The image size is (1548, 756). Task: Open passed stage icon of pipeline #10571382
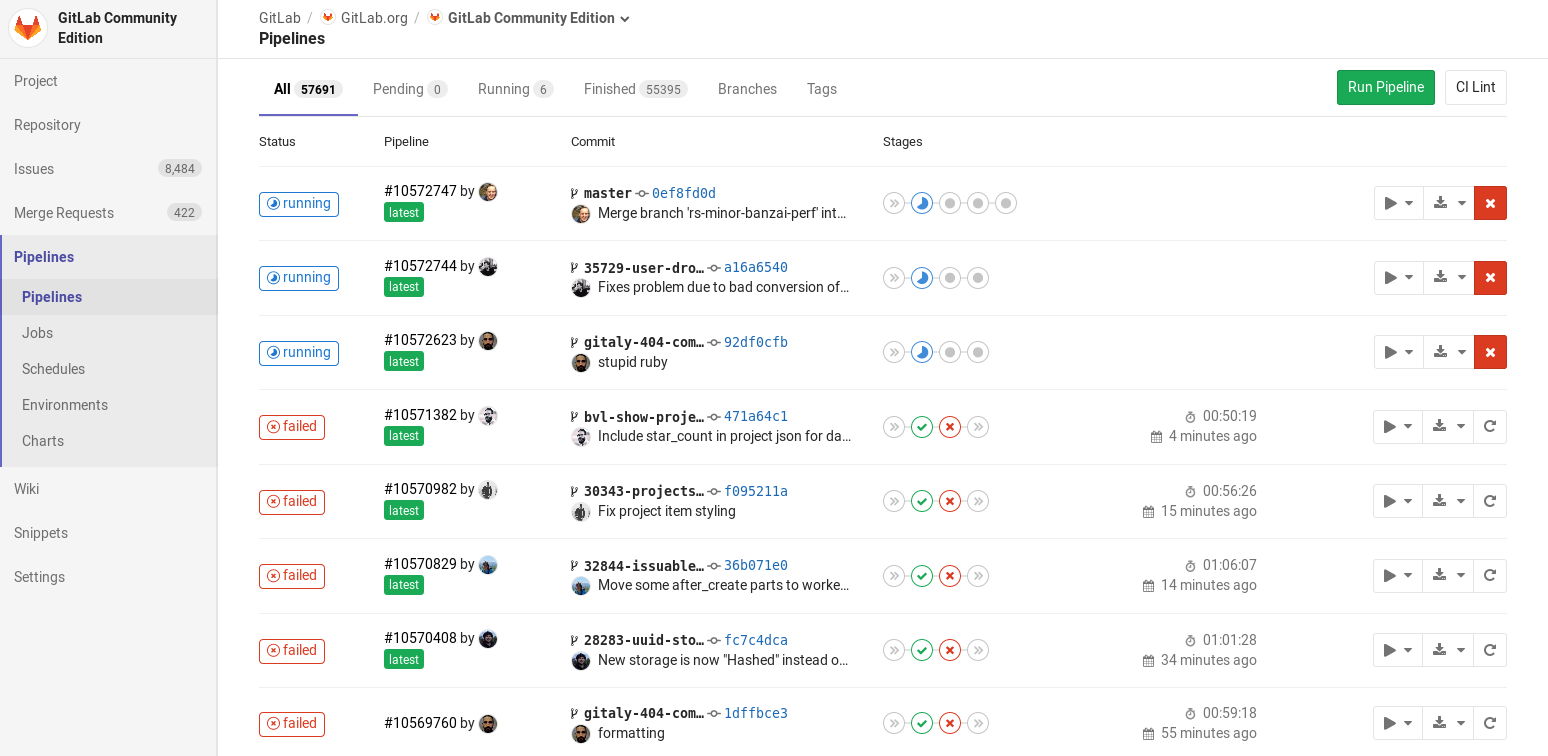pyautogui.click(x=922, y=427)
